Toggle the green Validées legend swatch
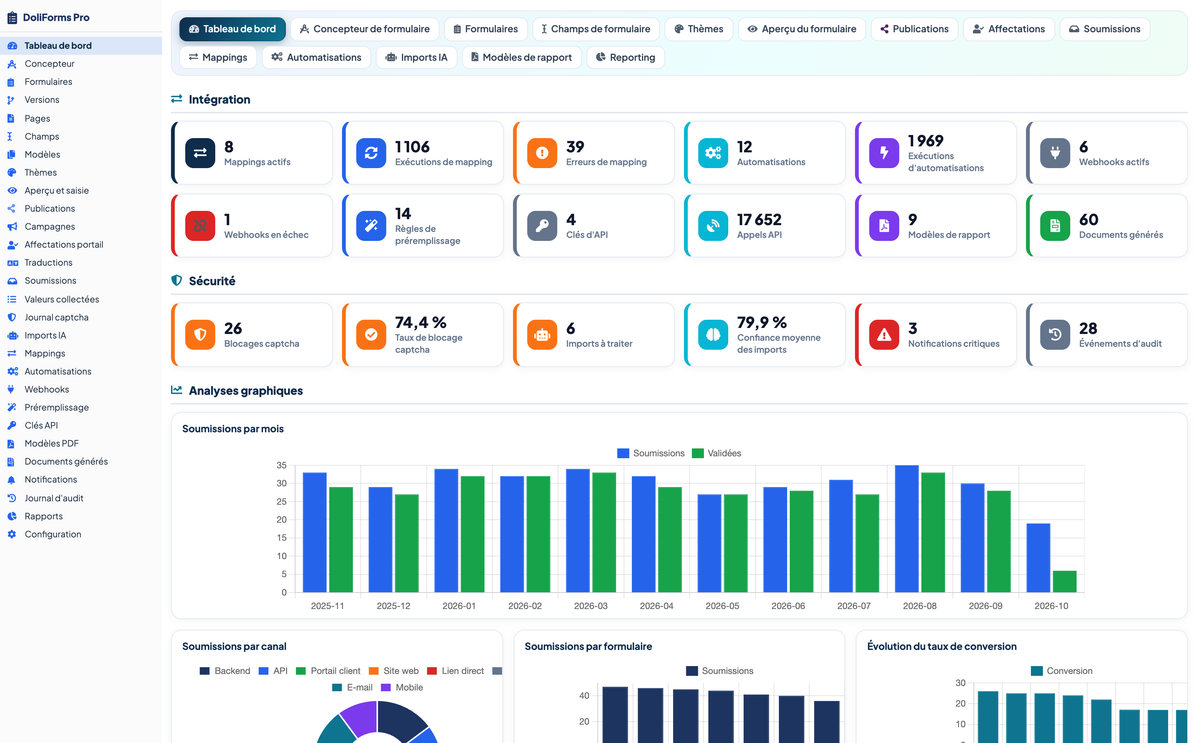Screen dimensions: 1200x743 click(x=698, y=453)
